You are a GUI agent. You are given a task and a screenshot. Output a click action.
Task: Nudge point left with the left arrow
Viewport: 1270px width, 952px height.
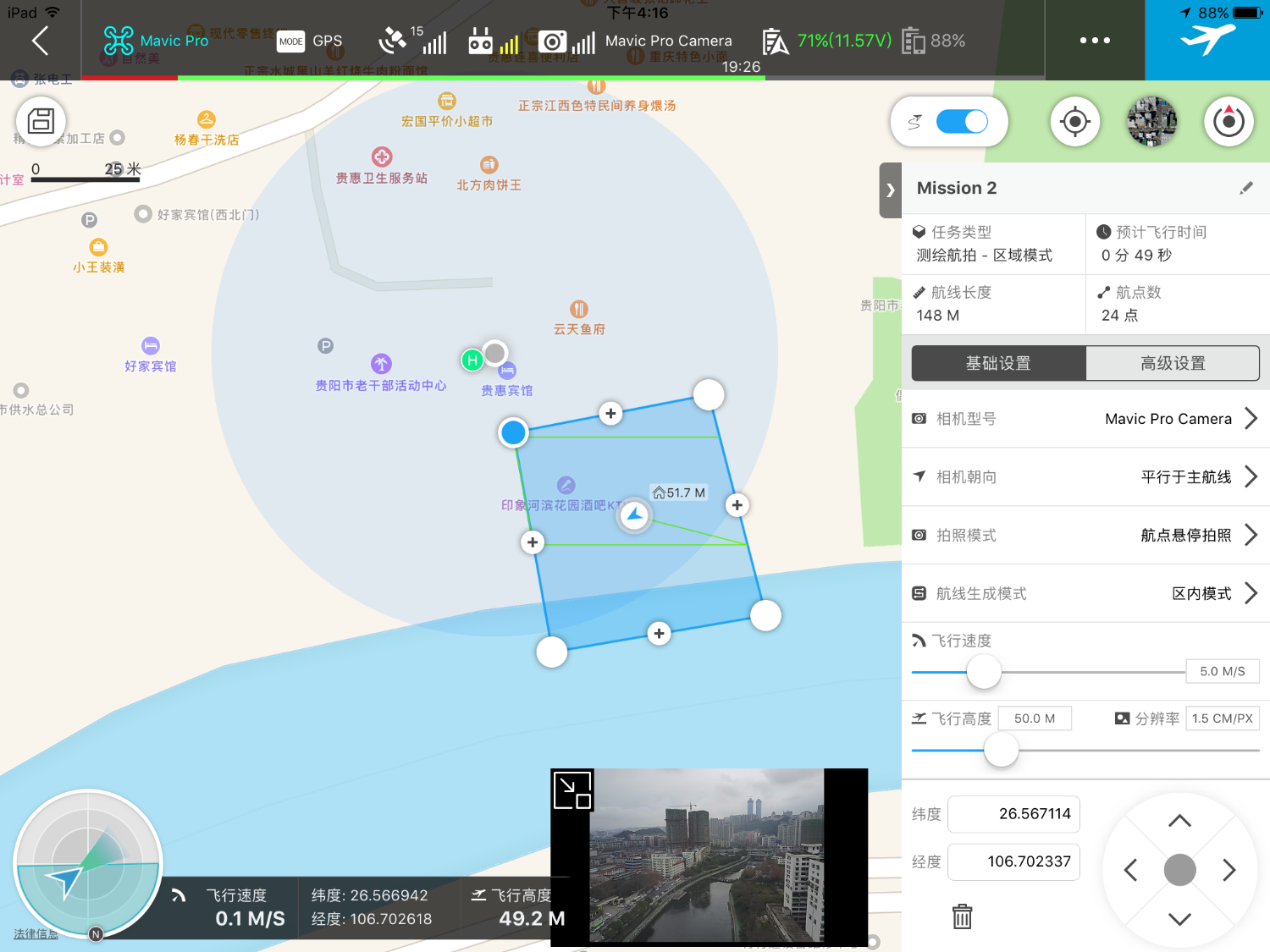pos(1130,870)
